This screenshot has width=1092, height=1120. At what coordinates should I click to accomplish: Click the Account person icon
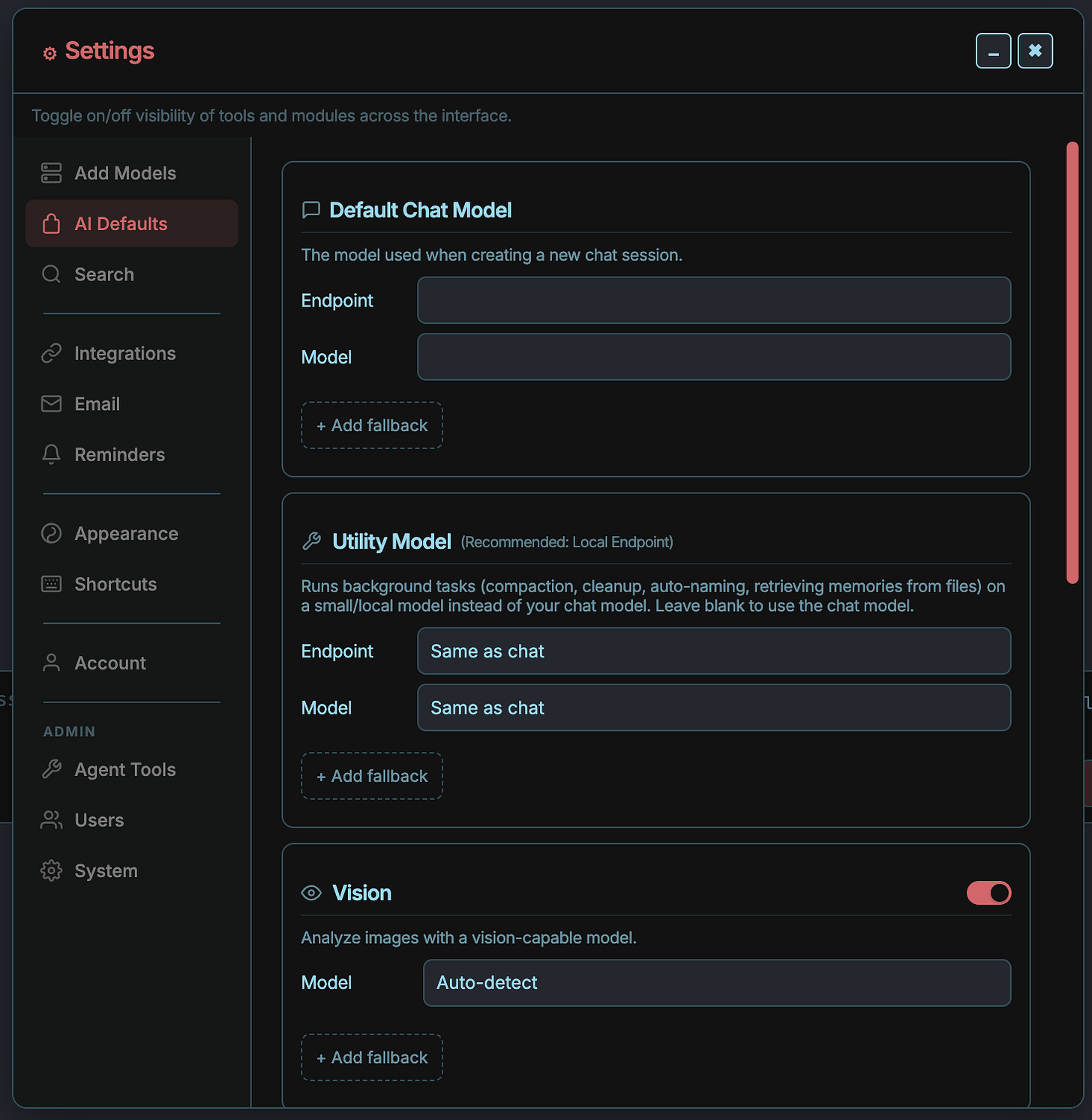click(x=51, y=663)
